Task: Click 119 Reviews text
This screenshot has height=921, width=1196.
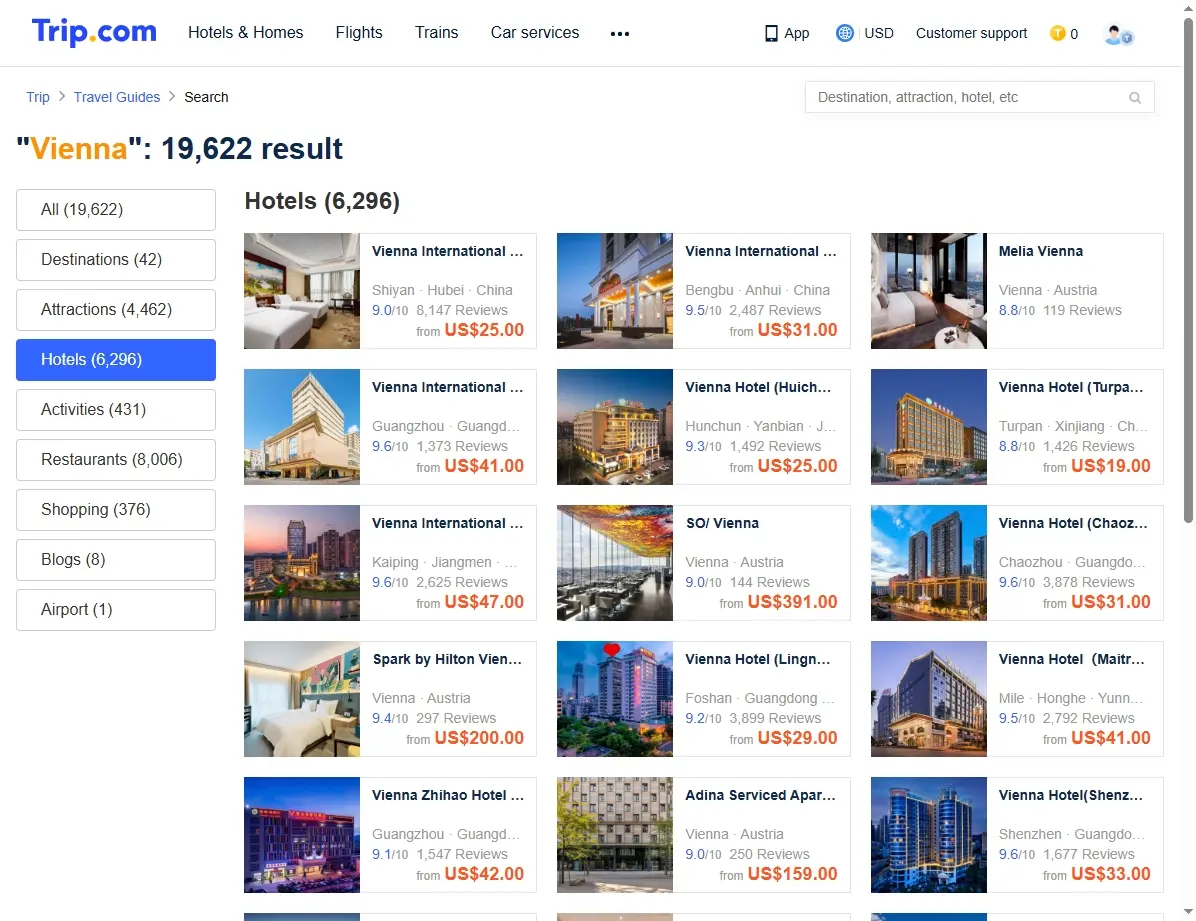Action: tap(1082, 311)
